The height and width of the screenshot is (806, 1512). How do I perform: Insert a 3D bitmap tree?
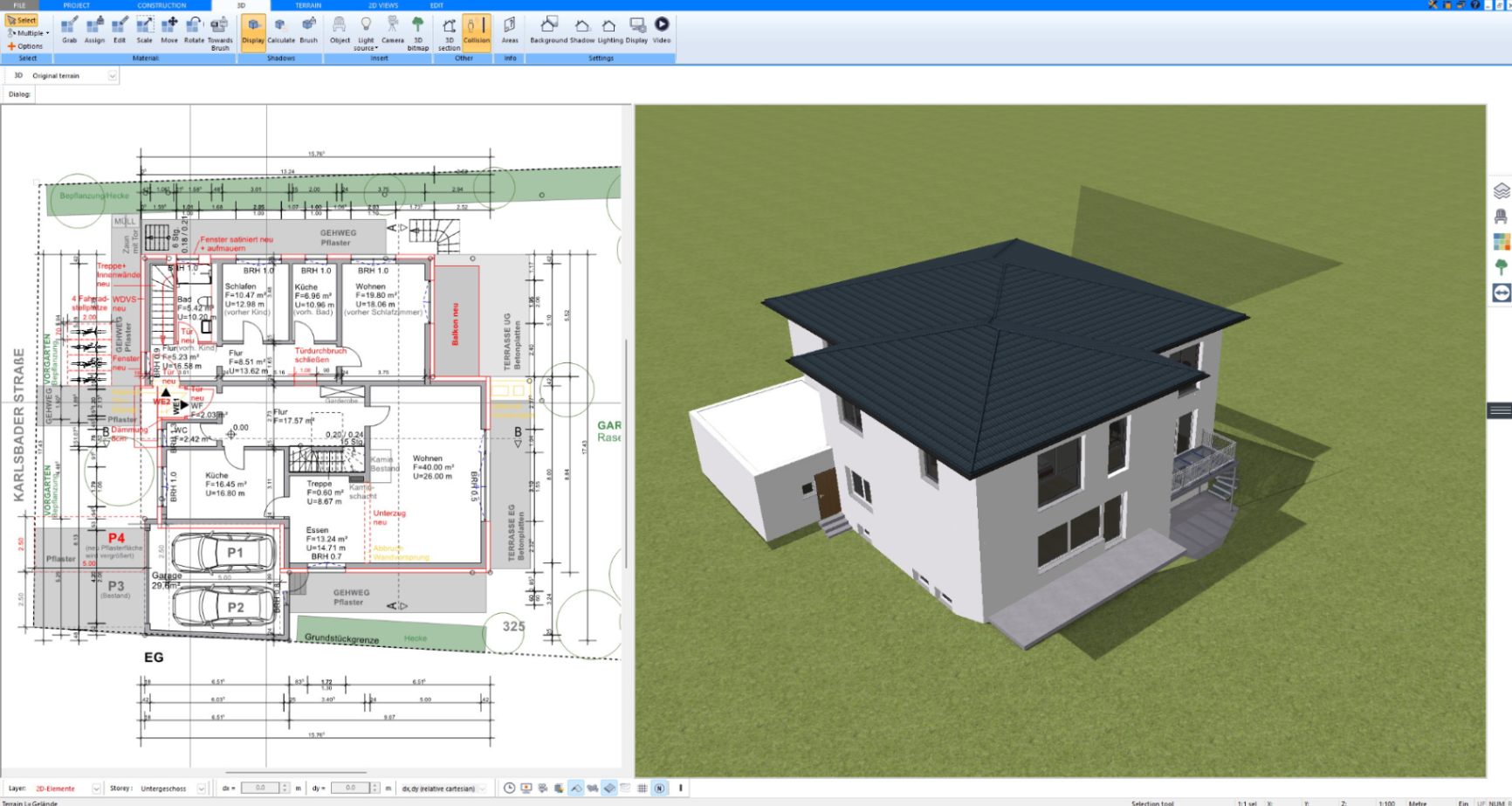click(418, 33)
